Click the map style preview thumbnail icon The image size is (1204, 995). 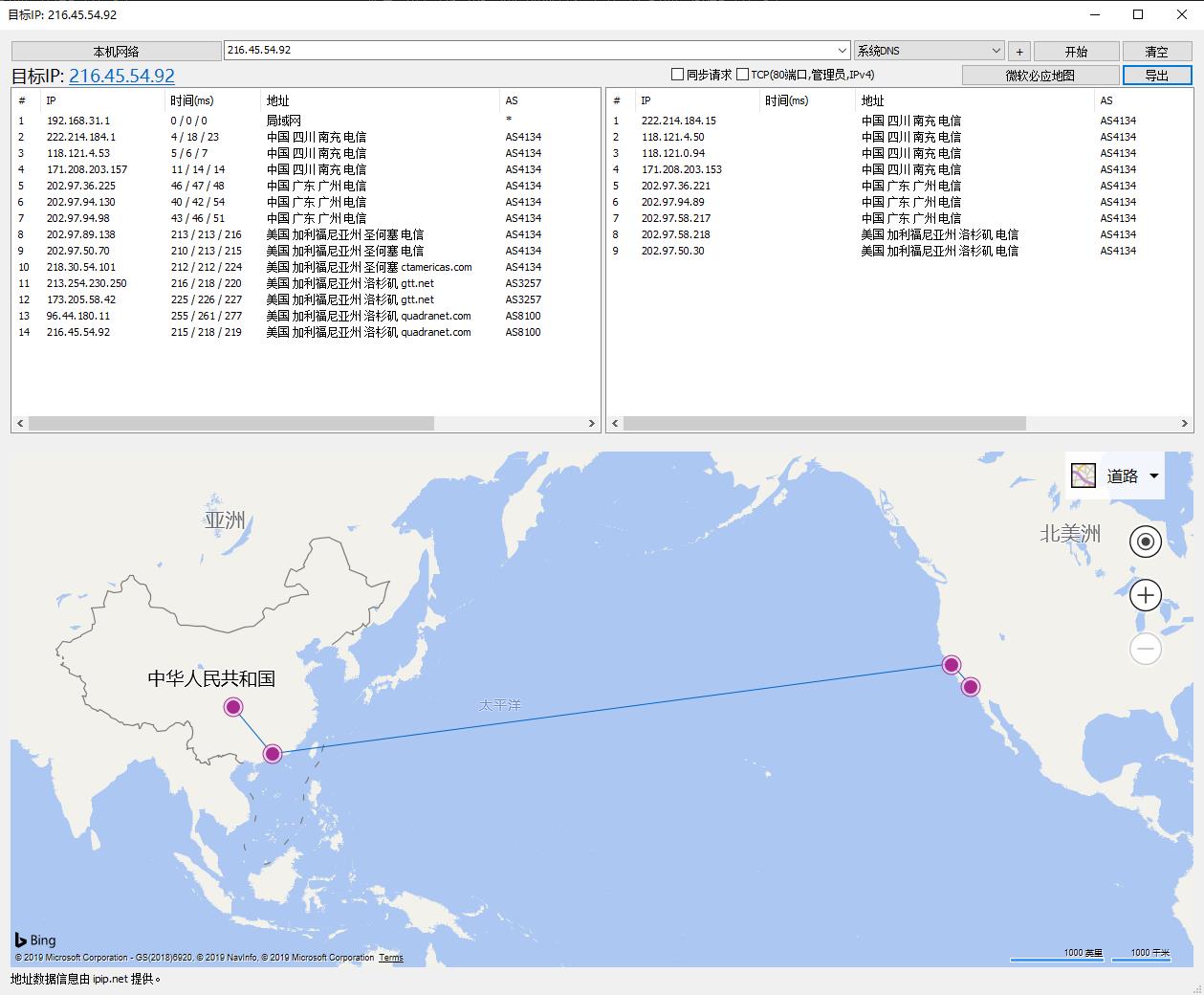point(1084,474)
